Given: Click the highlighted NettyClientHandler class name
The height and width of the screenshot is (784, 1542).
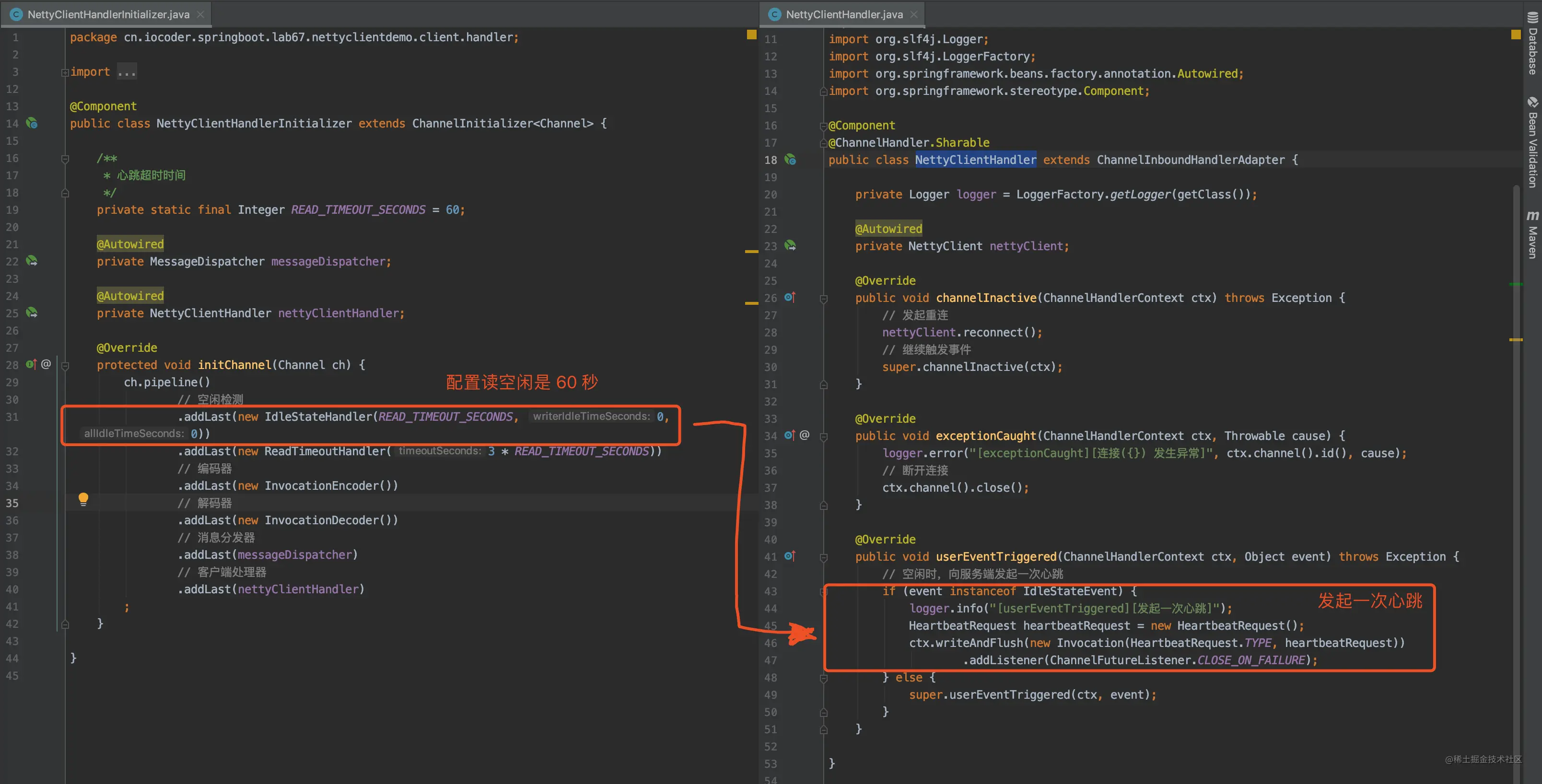Looking at the screenshot, I should [975, 160].
